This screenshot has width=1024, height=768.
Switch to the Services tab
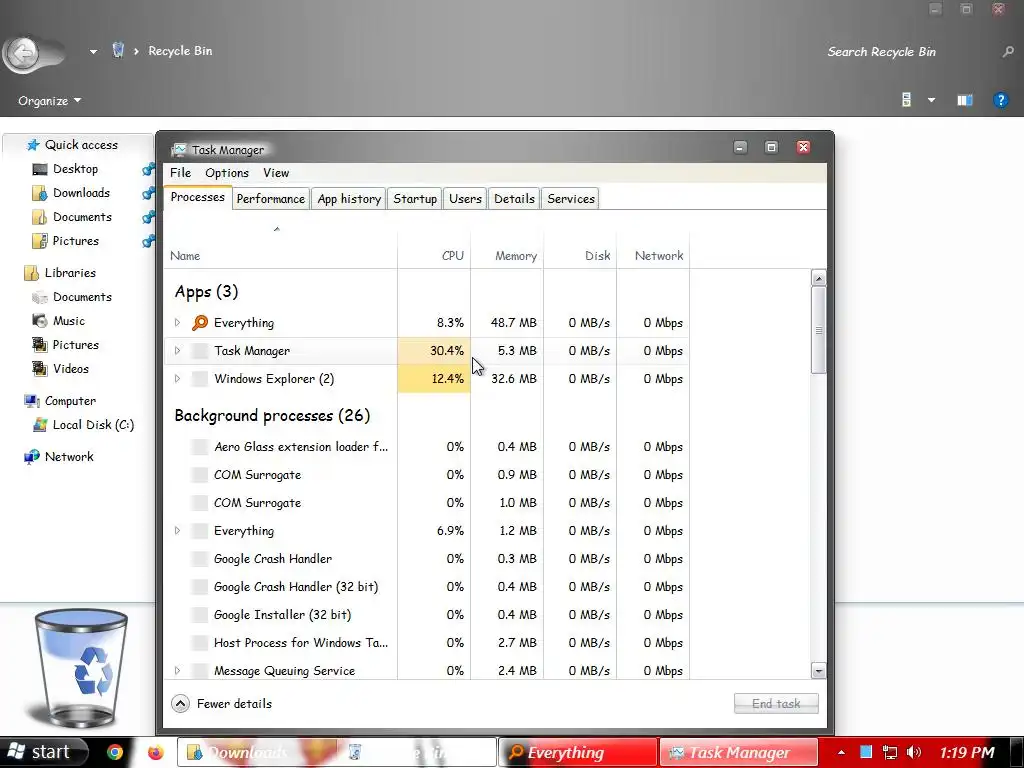(571, 199)
